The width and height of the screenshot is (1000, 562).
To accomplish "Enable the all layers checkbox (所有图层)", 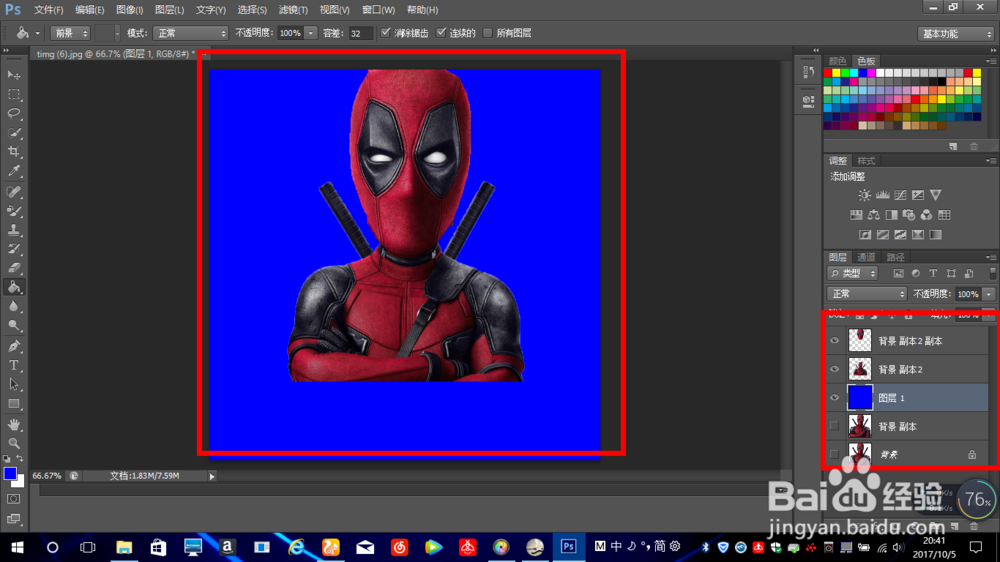I will [x=488, y=33].
